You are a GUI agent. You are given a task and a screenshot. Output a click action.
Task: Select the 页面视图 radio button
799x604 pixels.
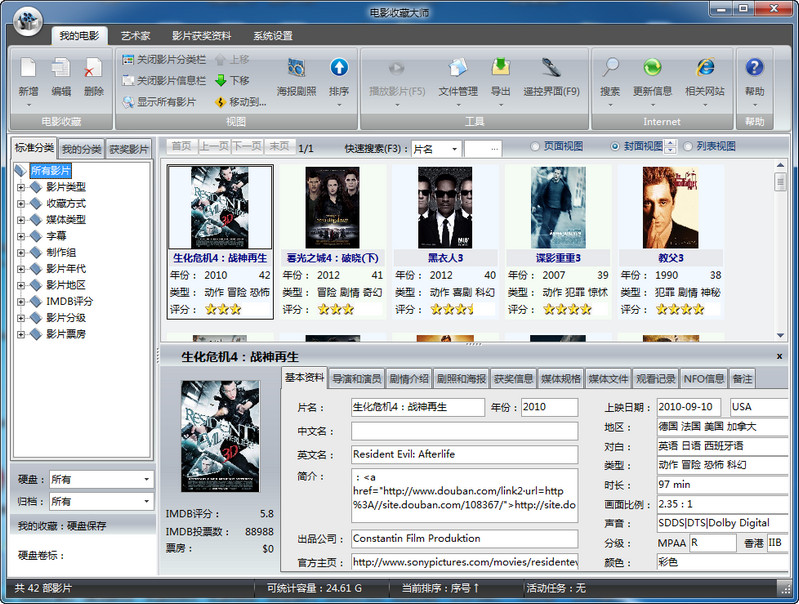tap(535, 147)
